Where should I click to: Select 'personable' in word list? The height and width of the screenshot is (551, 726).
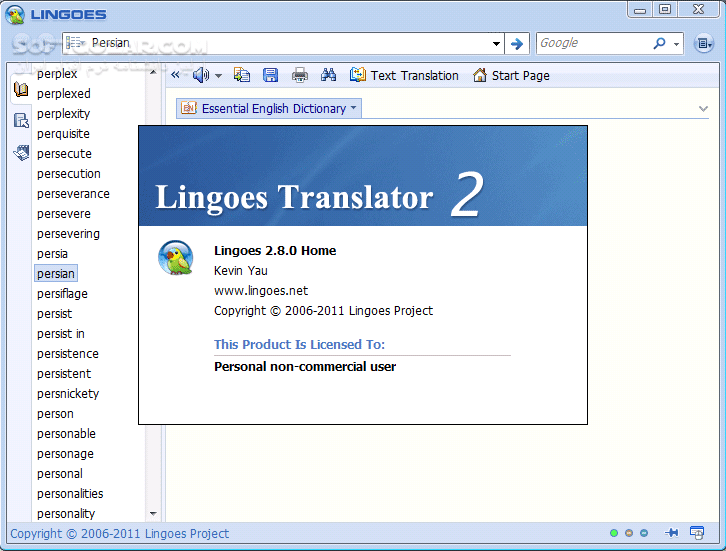(x=66, y=433)
